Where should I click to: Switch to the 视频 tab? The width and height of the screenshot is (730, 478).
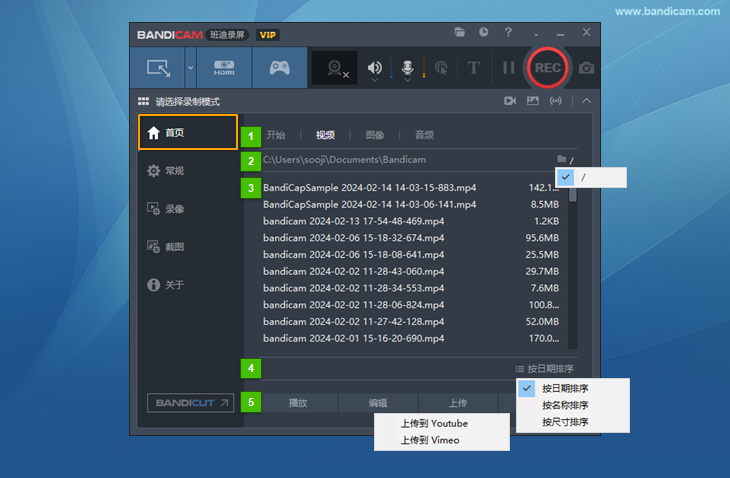point(325,135)
